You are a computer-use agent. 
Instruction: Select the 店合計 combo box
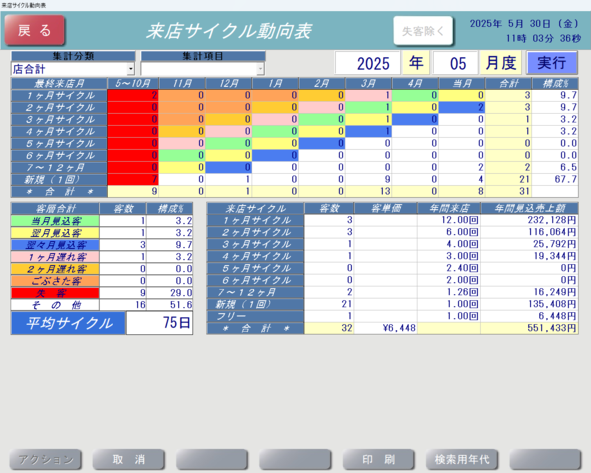(x=73, y=69)
